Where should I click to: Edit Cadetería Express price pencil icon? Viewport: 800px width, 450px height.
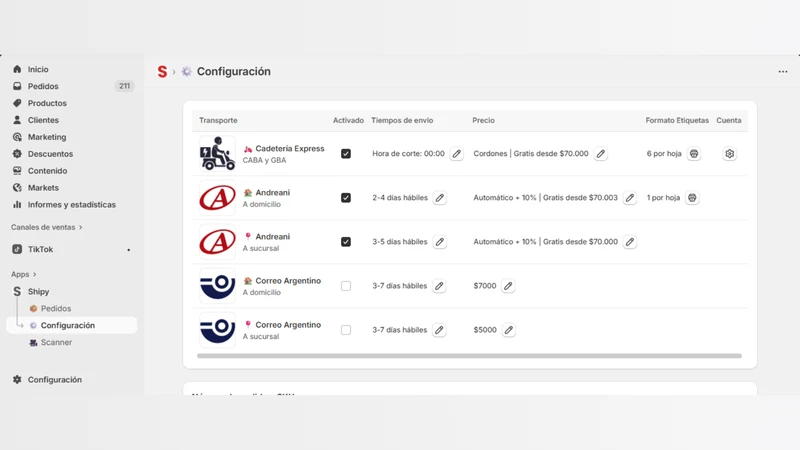click(601, 154)
